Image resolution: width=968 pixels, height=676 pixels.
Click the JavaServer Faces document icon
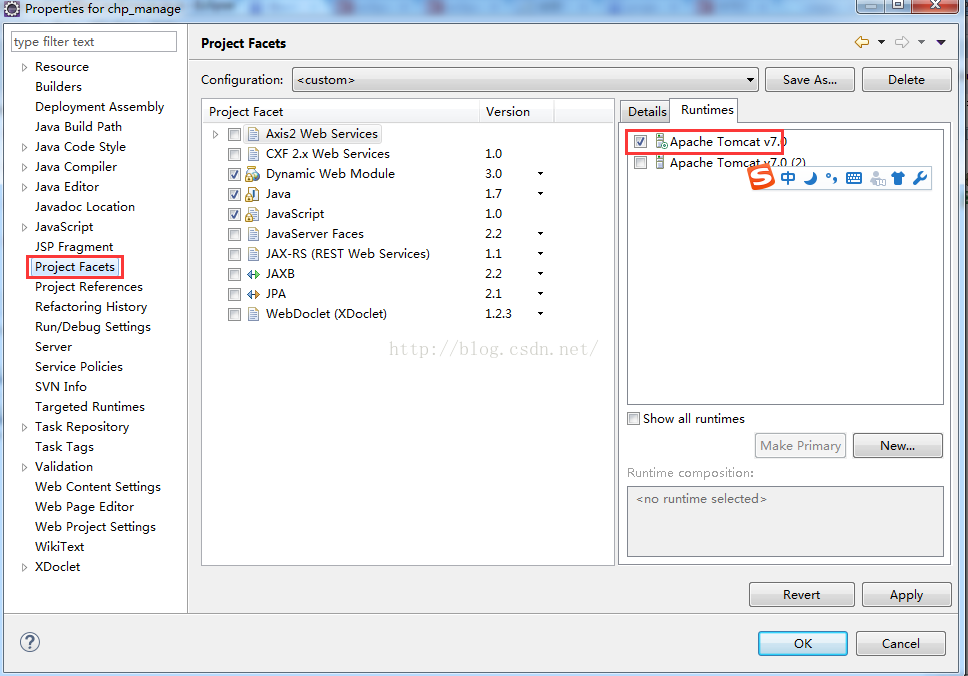253,234
